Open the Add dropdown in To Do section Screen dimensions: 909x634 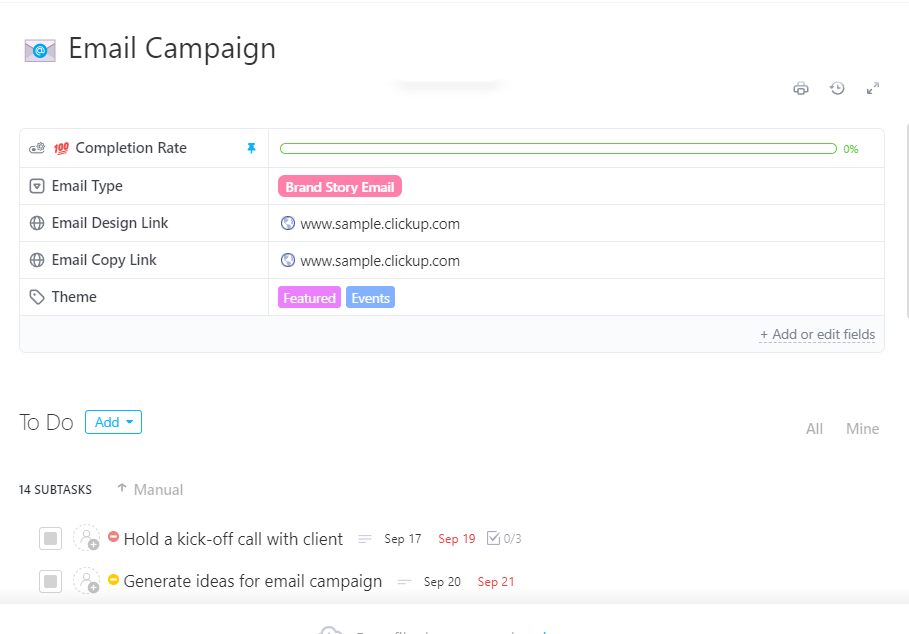[113, 422]
